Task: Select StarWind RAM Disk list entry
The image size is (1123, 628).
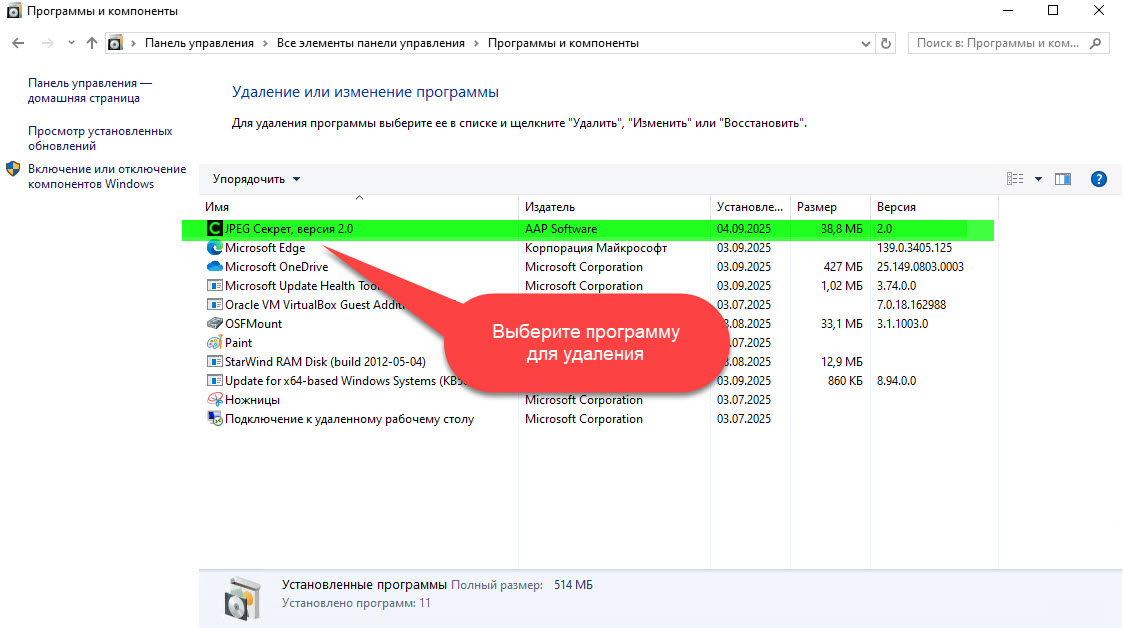Action: (325, 362)
